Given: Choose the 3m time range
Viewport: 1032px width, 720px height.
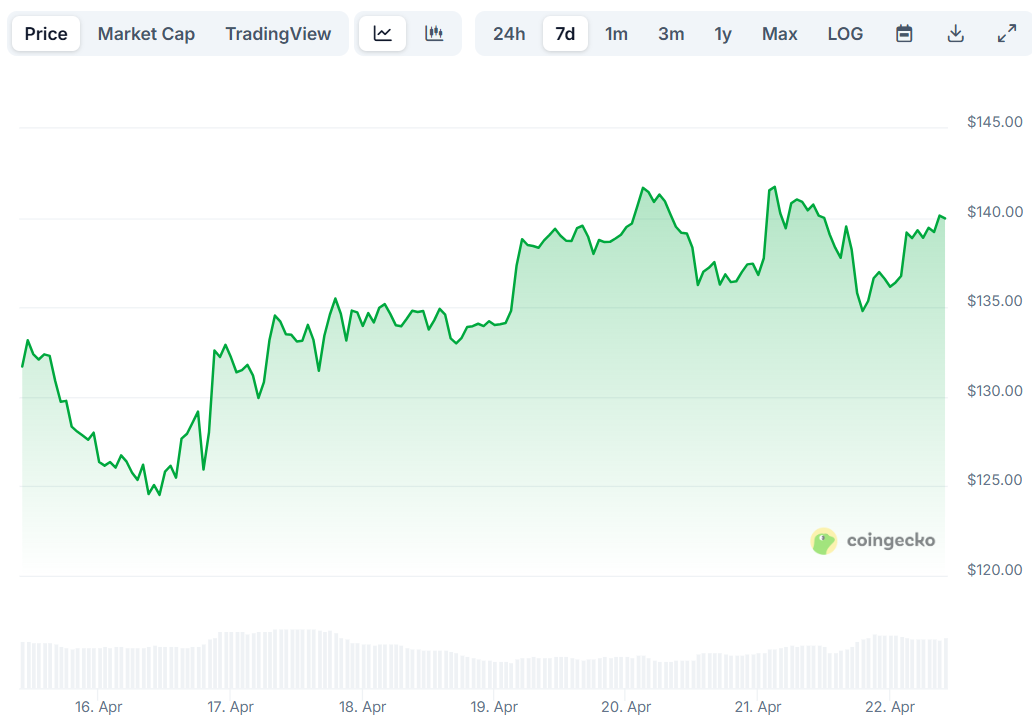Looking at the screenshot, I should point(671,34).
